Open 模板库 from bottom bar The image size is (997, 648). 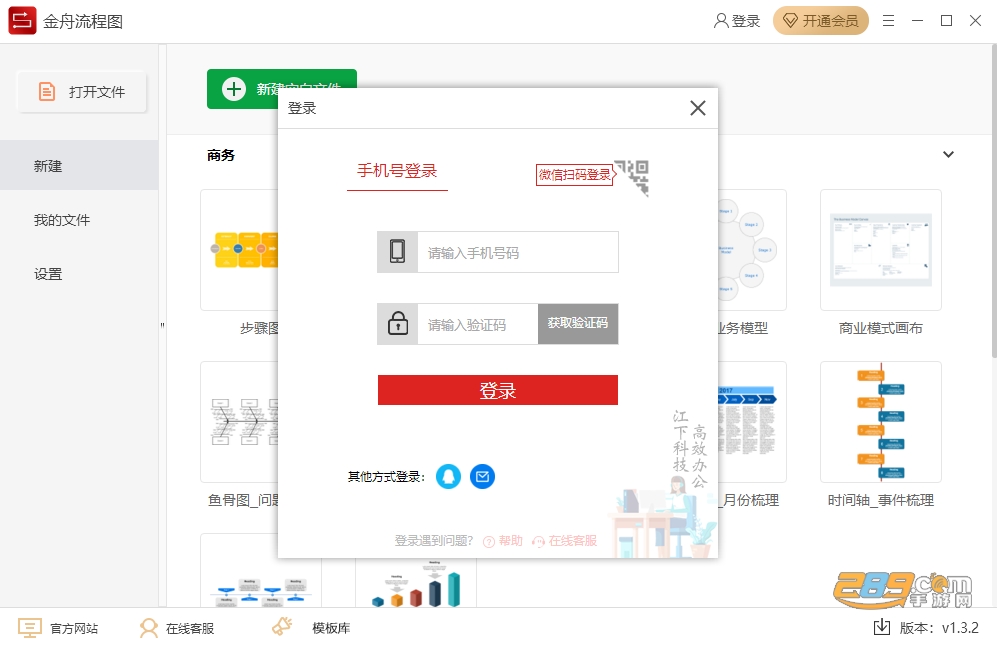311,628
